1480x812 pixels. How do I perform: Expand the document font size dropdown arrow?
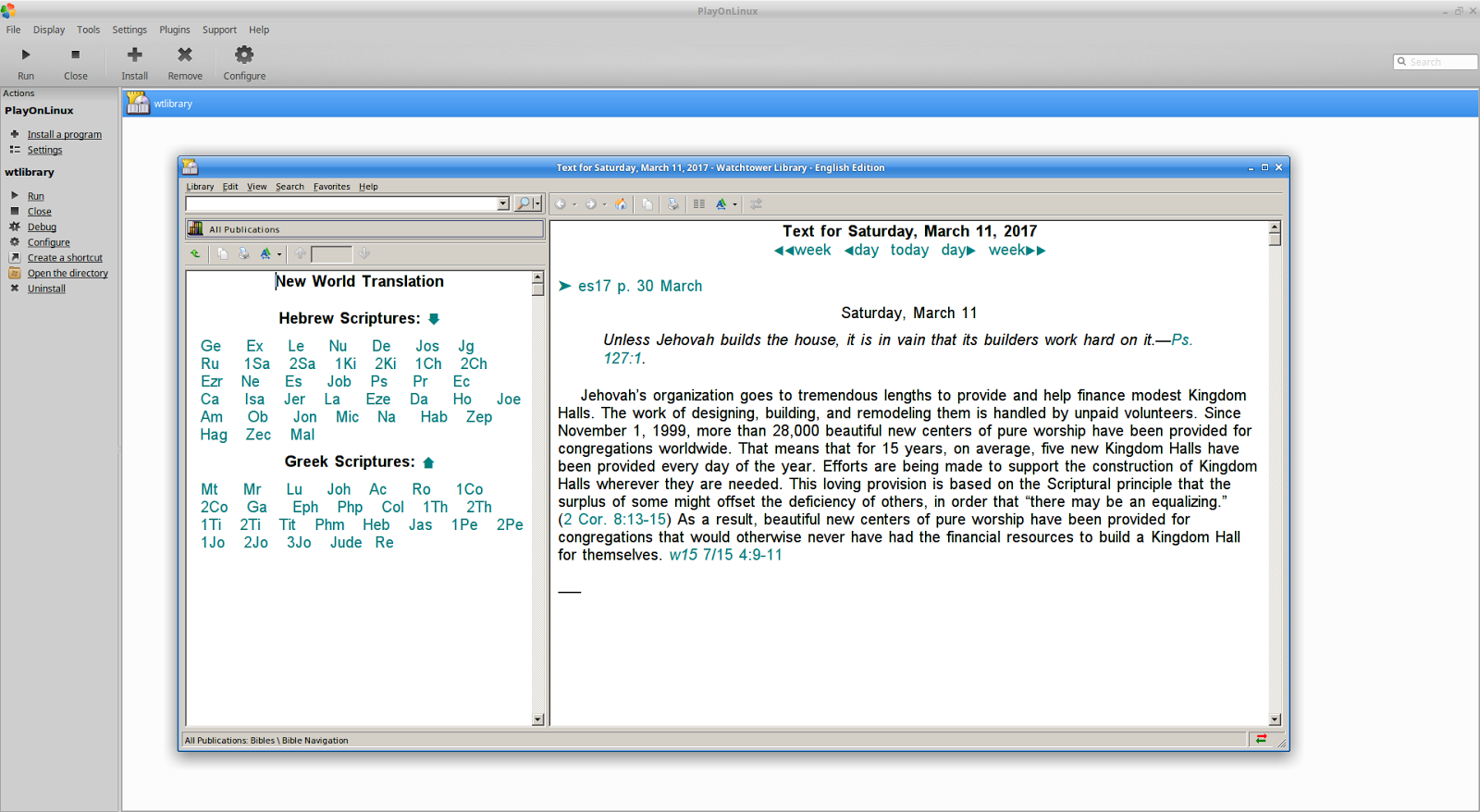734,204
